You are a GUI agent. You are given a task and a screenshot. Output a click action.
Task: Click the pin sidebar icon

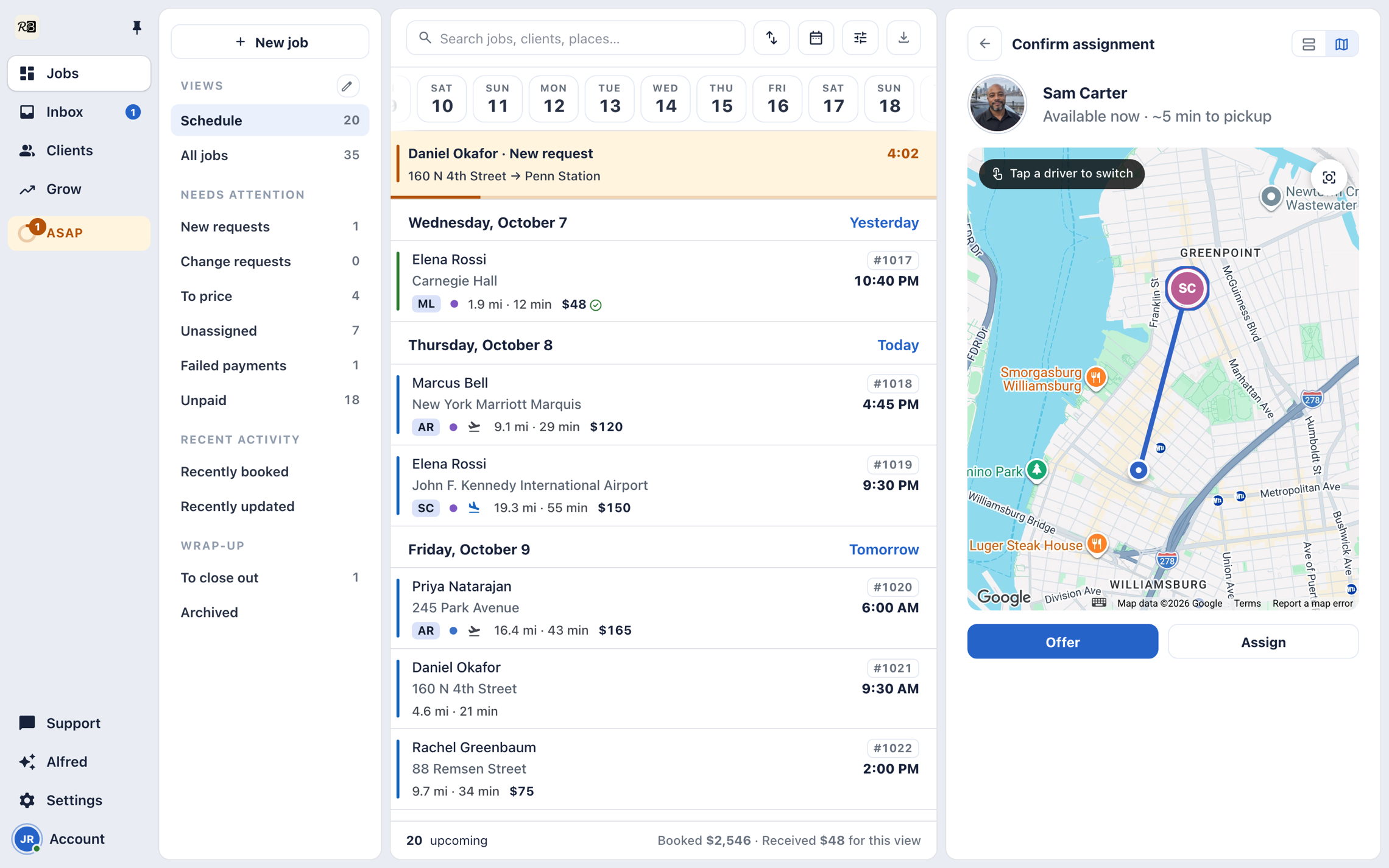(136, 27)
